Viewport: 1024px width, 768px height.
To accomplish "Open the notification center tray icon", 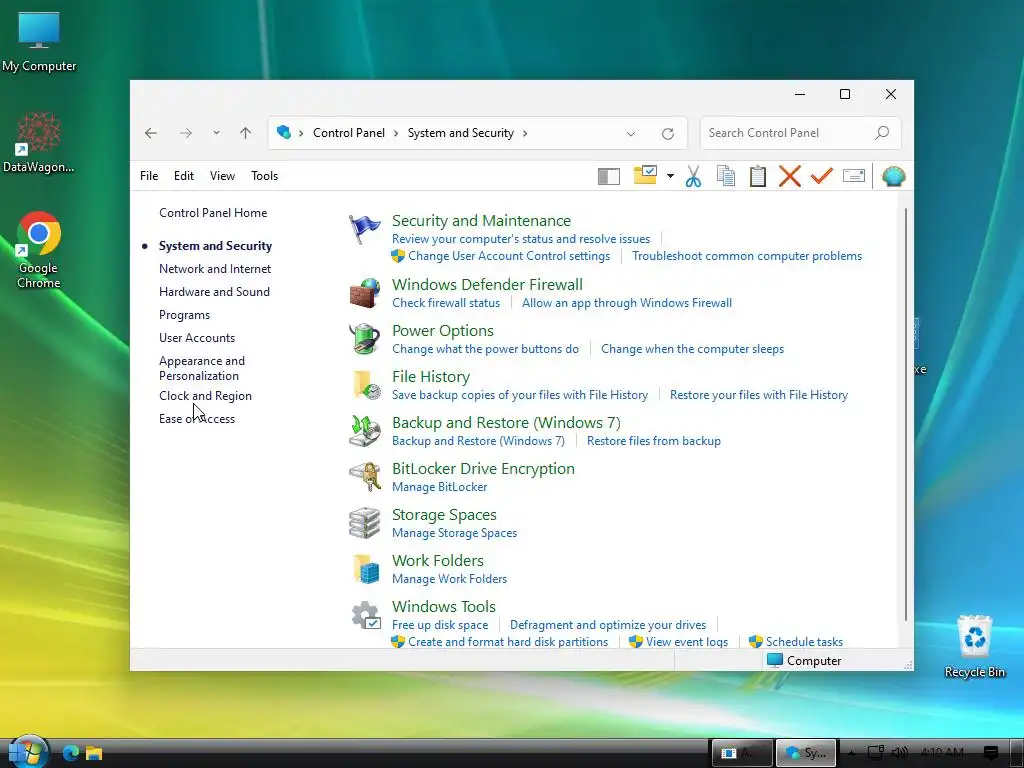I will tap(991, 753).
